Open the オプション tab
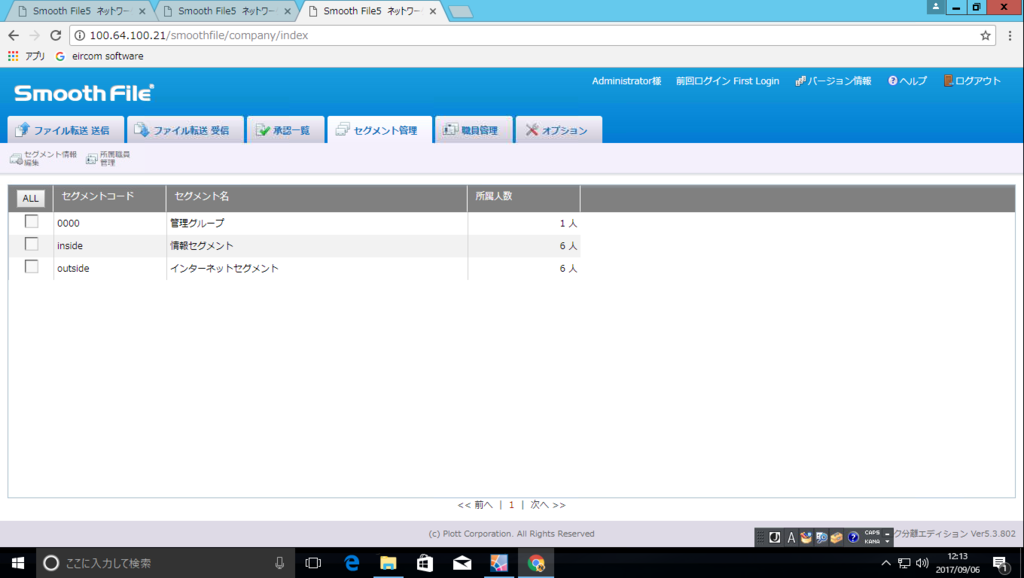1024x578 pixels. [558, 130]
